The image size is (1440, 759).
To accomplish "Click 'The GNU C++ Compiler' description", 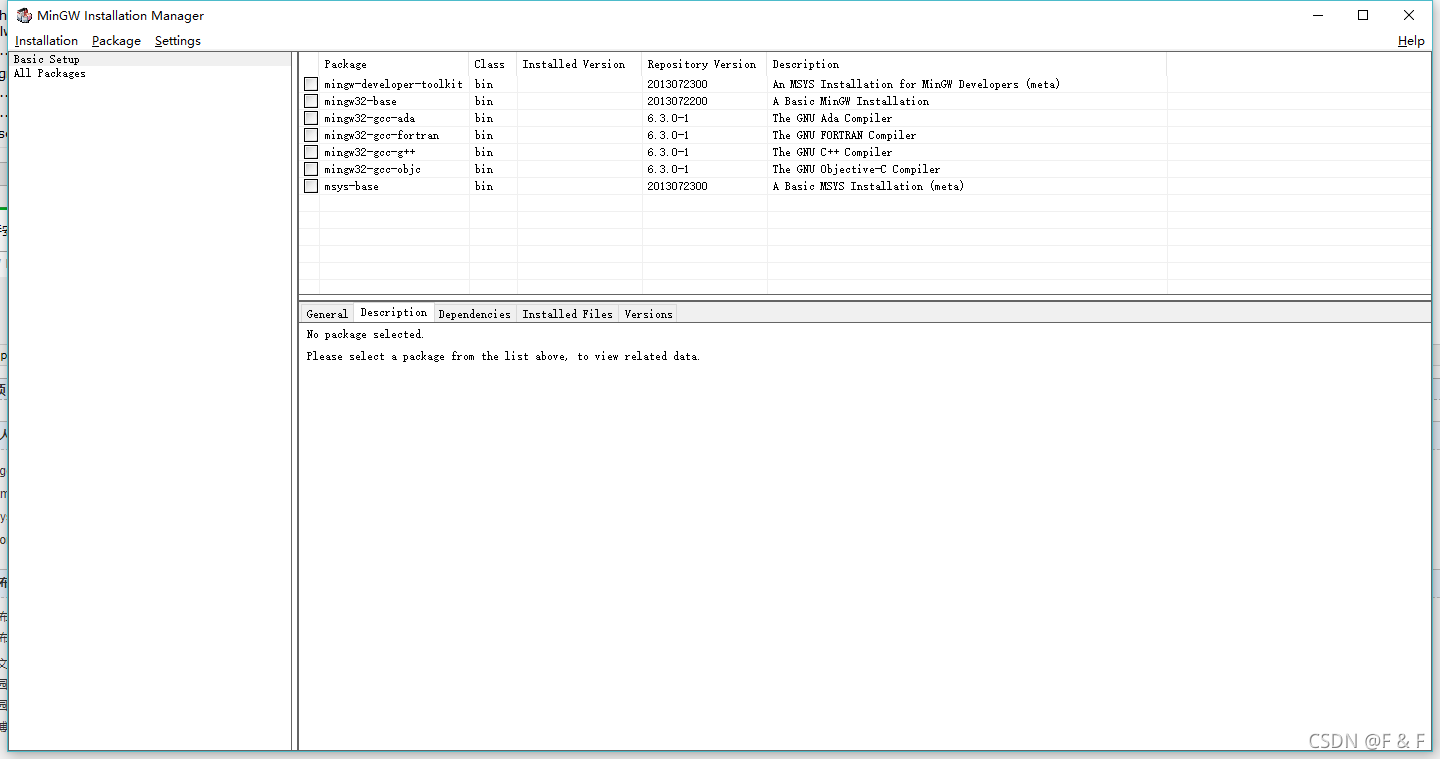I will [832, 152].
